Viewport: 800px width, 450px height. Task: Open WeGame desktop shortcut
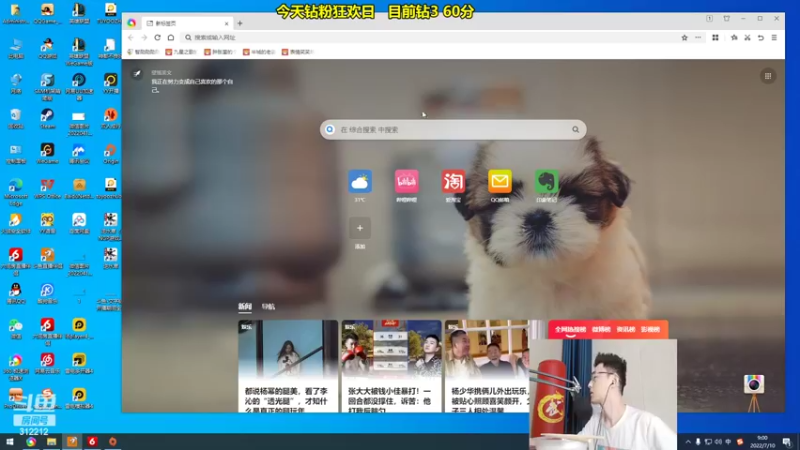pos(47,154)
